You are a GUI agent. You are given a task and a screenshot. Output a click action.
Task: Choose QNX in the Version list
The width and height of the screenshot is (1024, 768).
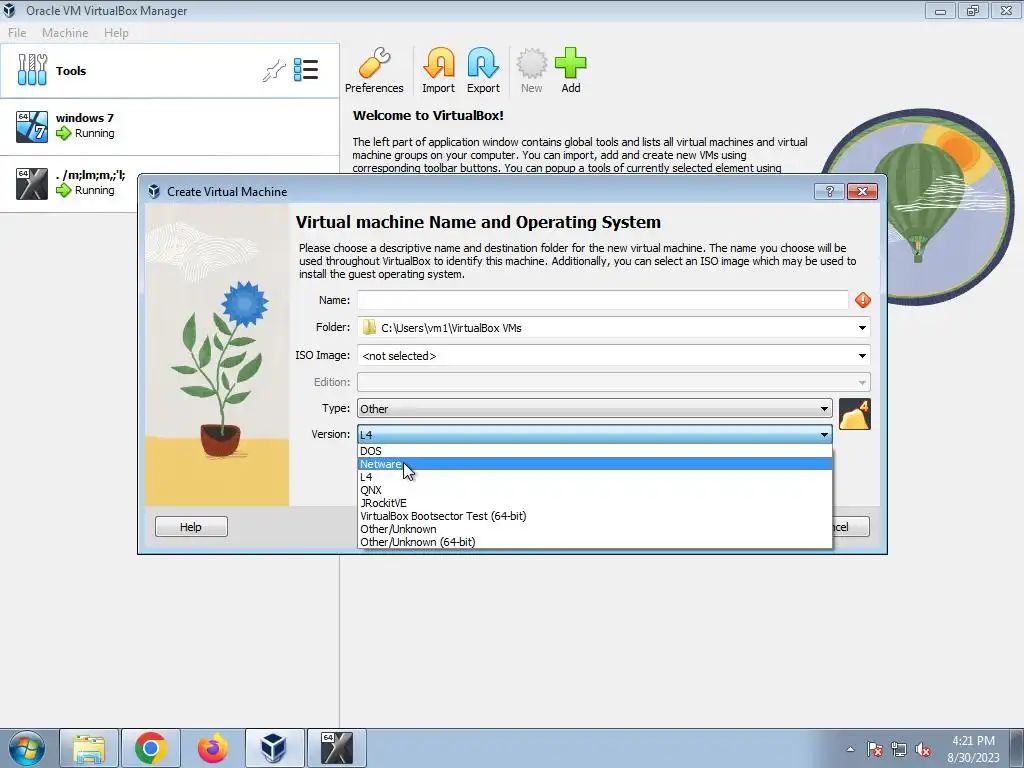(595, 490)
